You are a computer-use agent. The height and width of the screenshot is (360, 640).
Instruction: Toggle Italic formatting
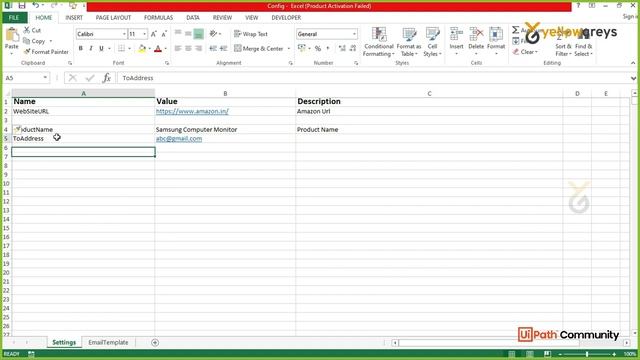click(x=91, y=49)
